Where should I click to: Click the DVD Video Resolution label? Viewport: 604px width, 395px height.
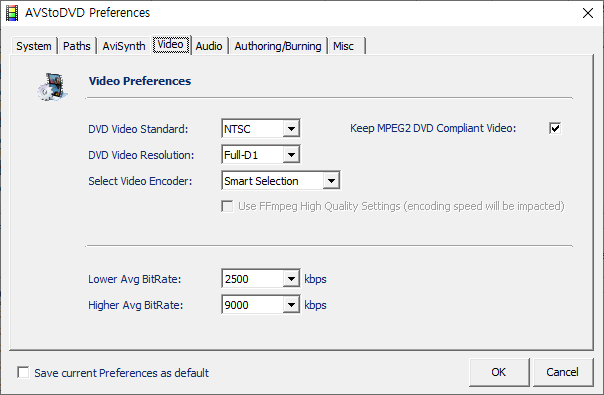[141, 155]
